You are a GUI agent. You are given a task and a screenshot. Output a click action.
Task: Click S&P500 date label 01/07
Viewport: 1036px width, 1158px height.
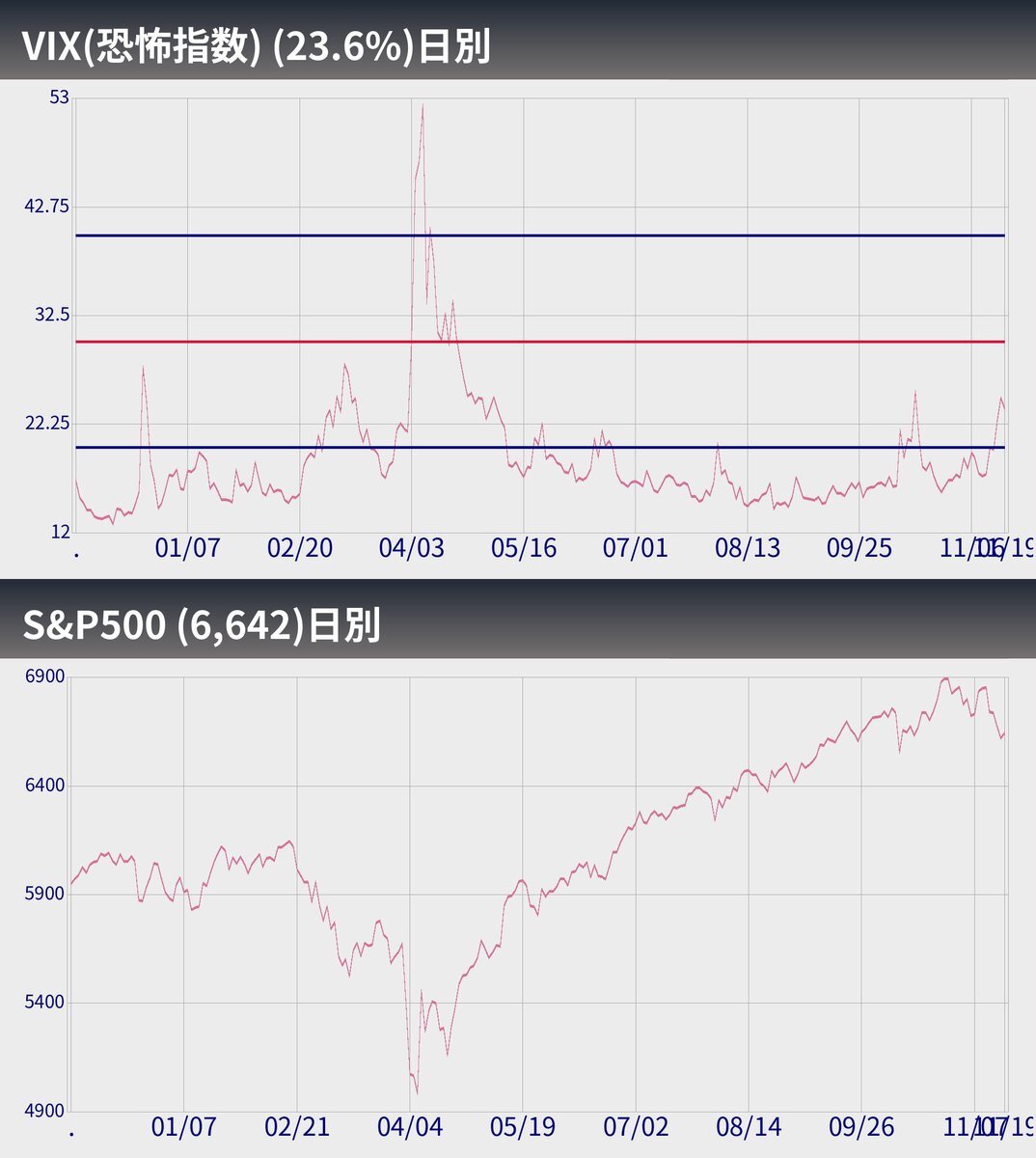(184, 1127)
